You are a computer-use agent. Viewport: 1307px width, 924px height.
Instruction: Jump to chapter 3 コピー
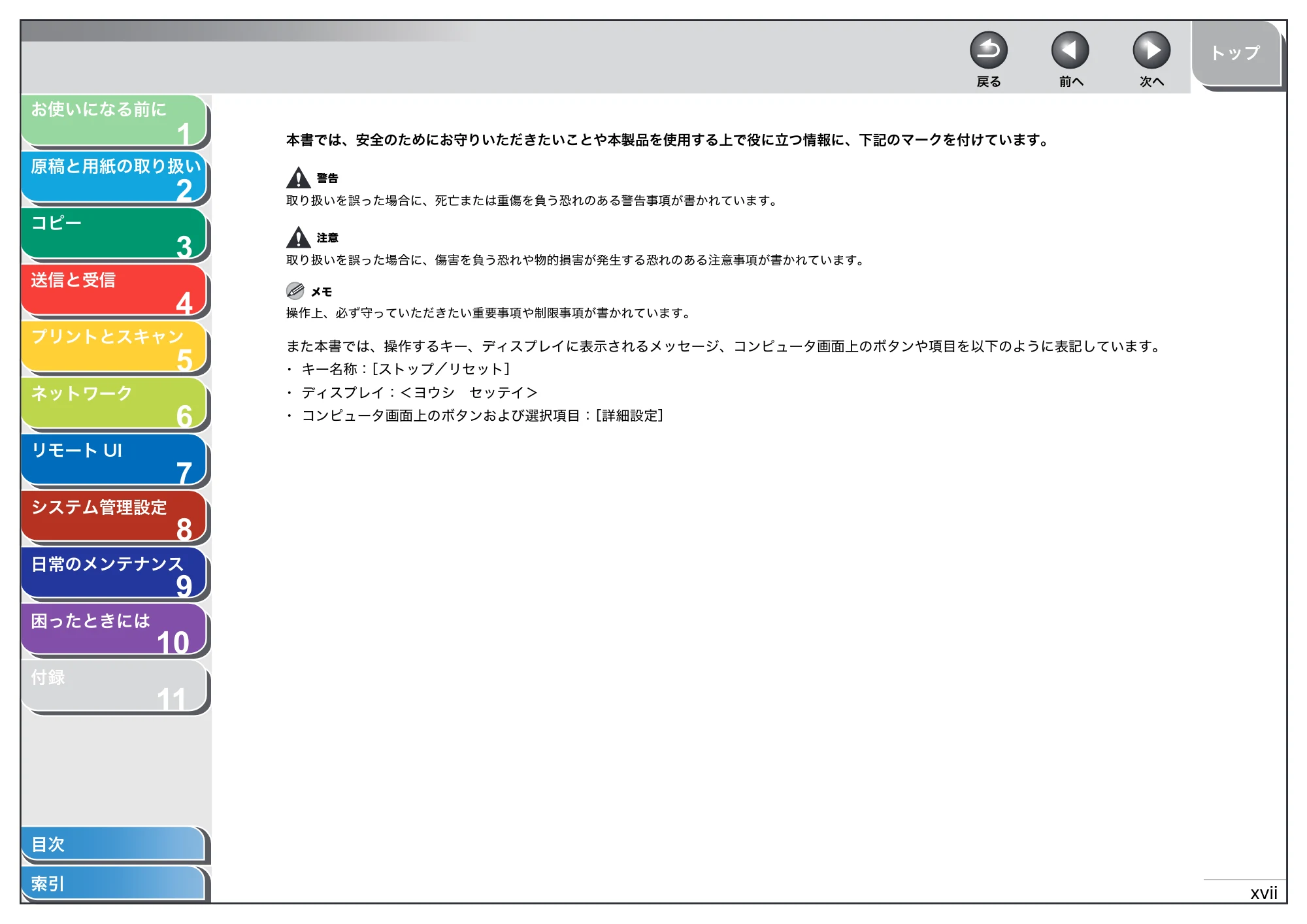point(114,234)
